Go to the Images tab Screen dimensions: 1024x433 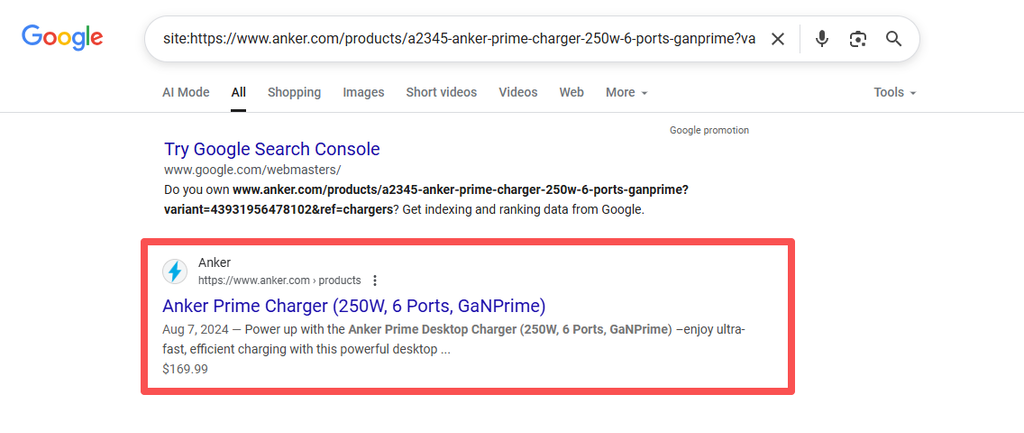(363, 92)
